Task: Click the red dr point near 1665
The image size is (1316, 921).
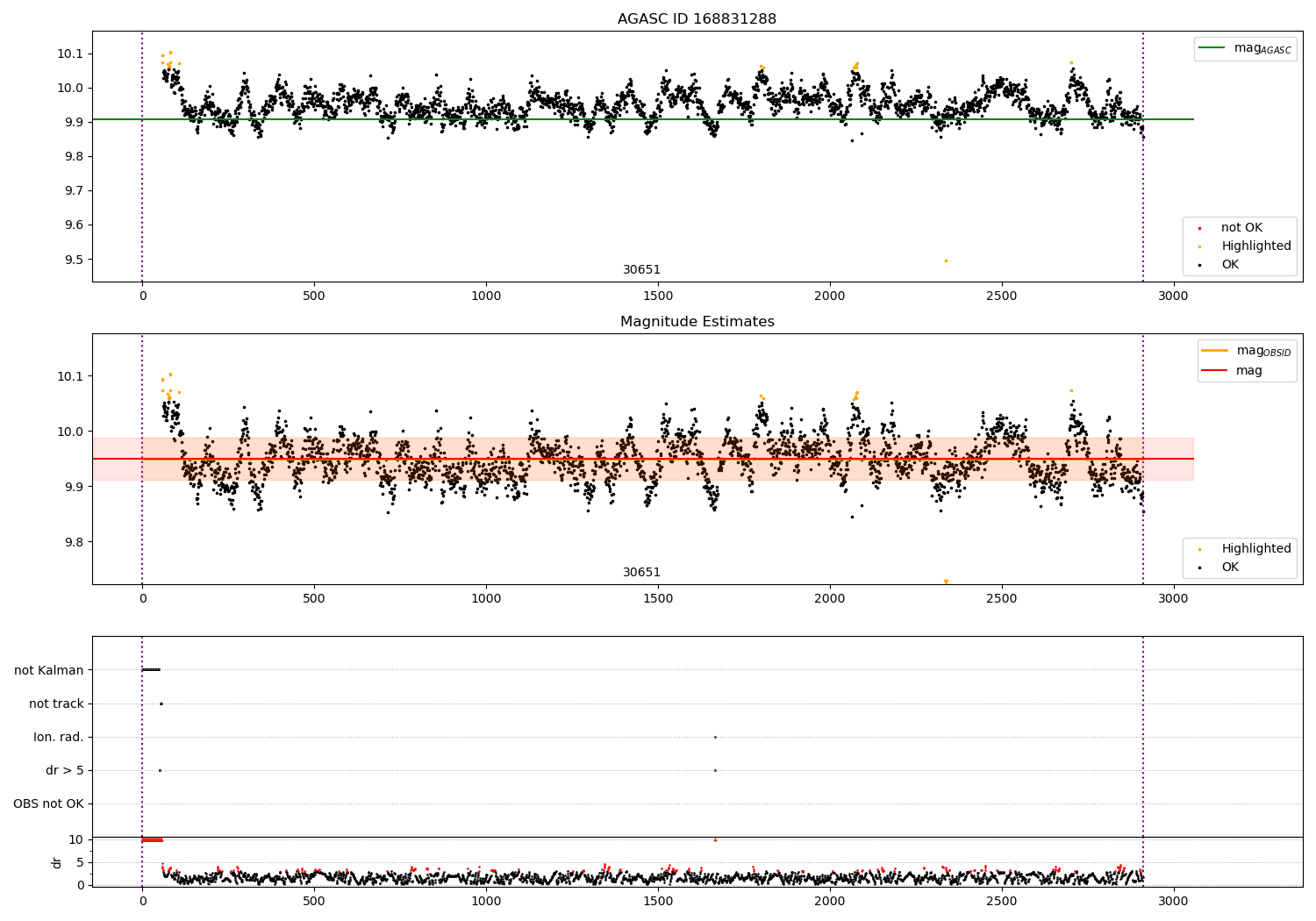Action: point(715,839)
